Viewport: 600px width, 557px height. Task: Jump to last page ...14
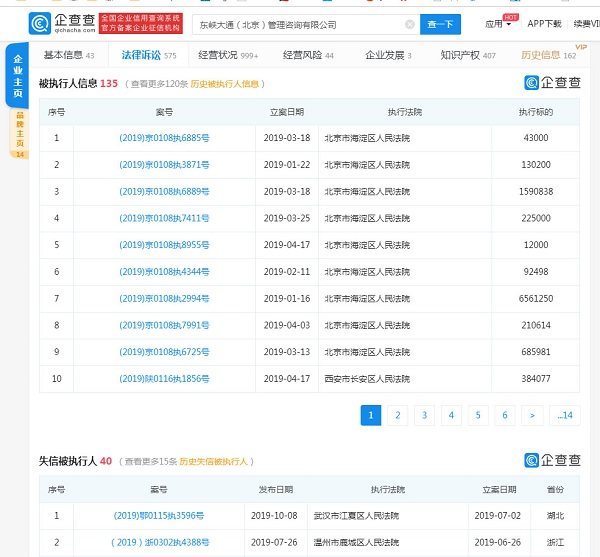pos(565,415)
